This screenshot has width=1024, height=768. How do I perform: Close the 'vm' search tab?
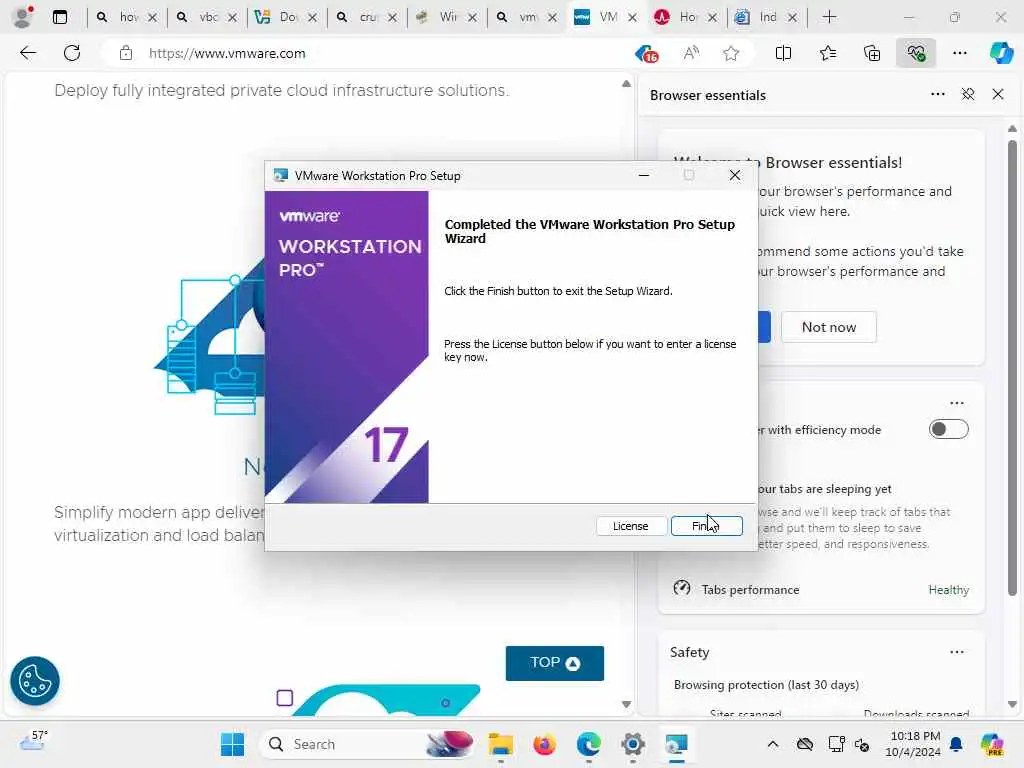pyautogui.click(x=552, y=18)
